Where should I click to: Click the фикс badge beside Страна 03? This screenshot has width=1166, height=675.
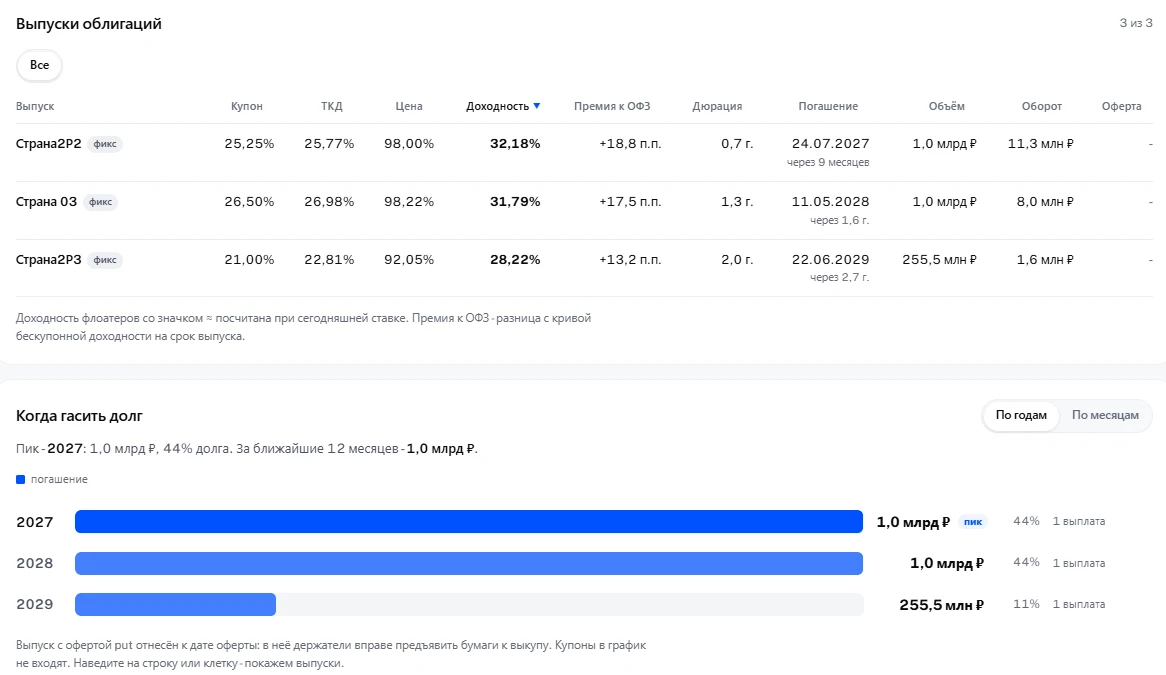pyautogui.click(x=100, y=201)
